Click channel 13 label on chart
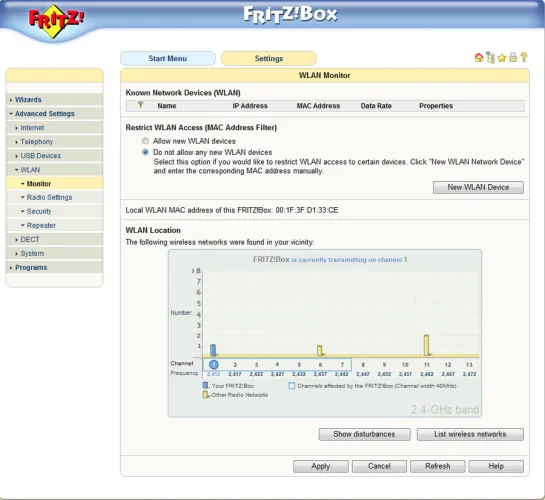This screenshot has width=545, height=500. (x=469, y=365)
